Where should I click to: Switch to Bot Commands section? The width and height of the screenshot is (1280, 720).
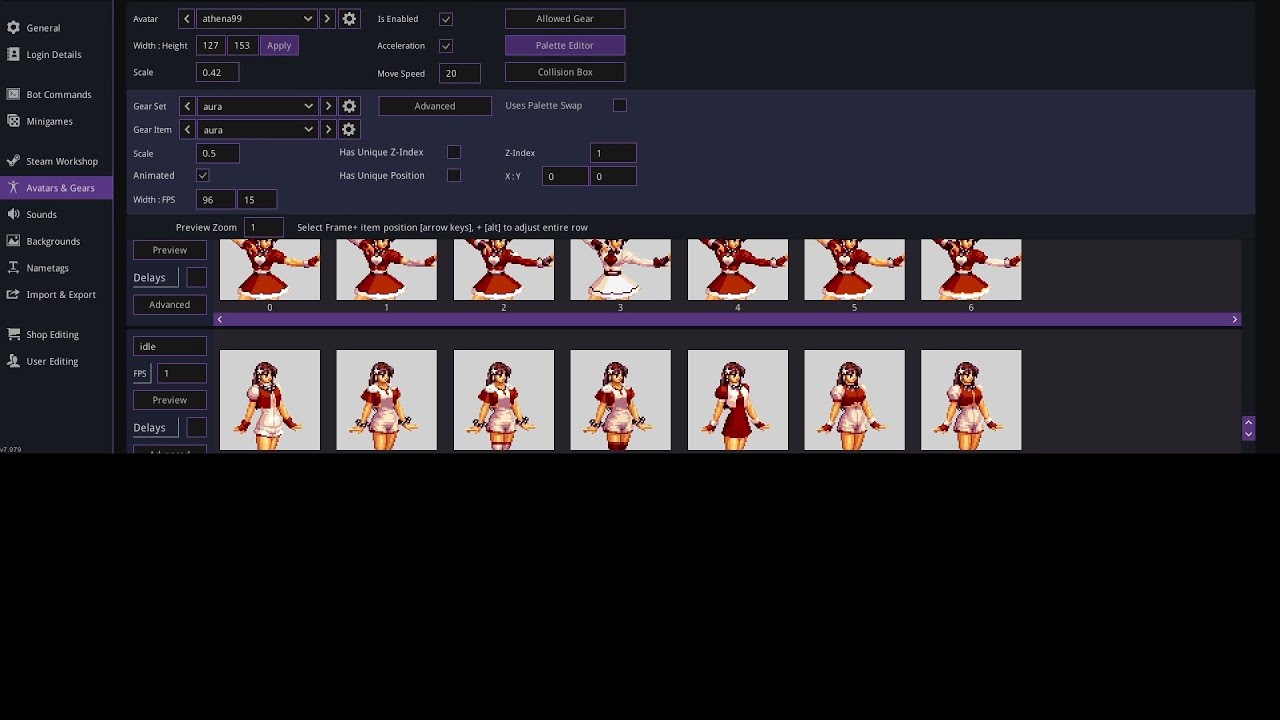point(57,94)
